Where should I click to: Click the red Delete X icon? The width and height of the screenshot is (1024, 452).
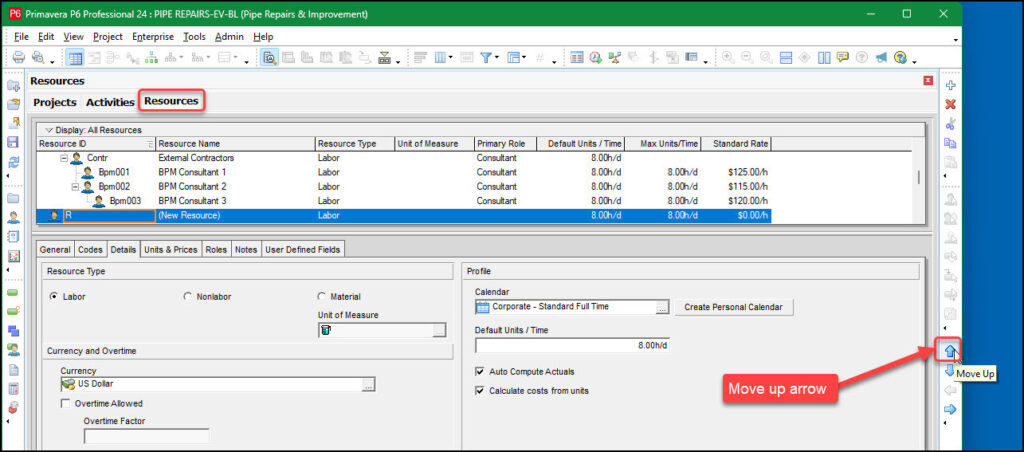tap(951, 105)
